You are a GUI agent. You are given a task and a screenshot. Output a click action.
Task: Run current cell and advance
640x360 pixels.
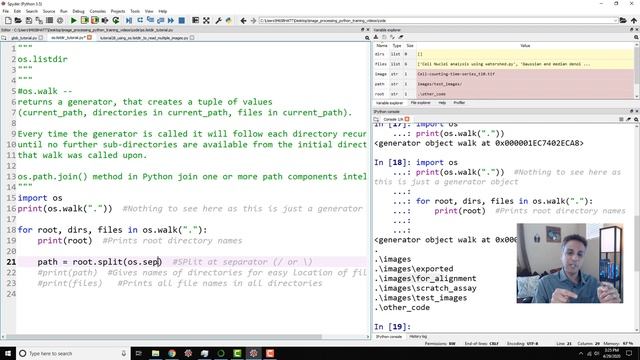[95, 20]
